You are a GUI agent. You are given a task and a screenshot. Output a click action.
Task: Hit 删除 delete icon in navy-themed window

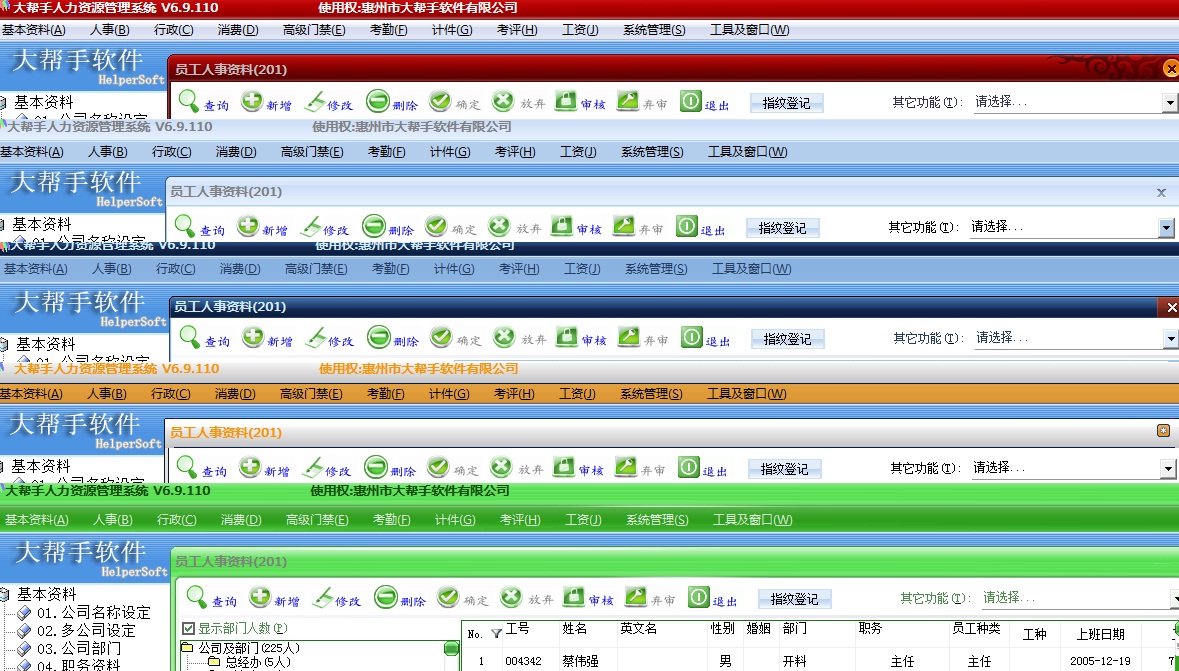[379, 337]
